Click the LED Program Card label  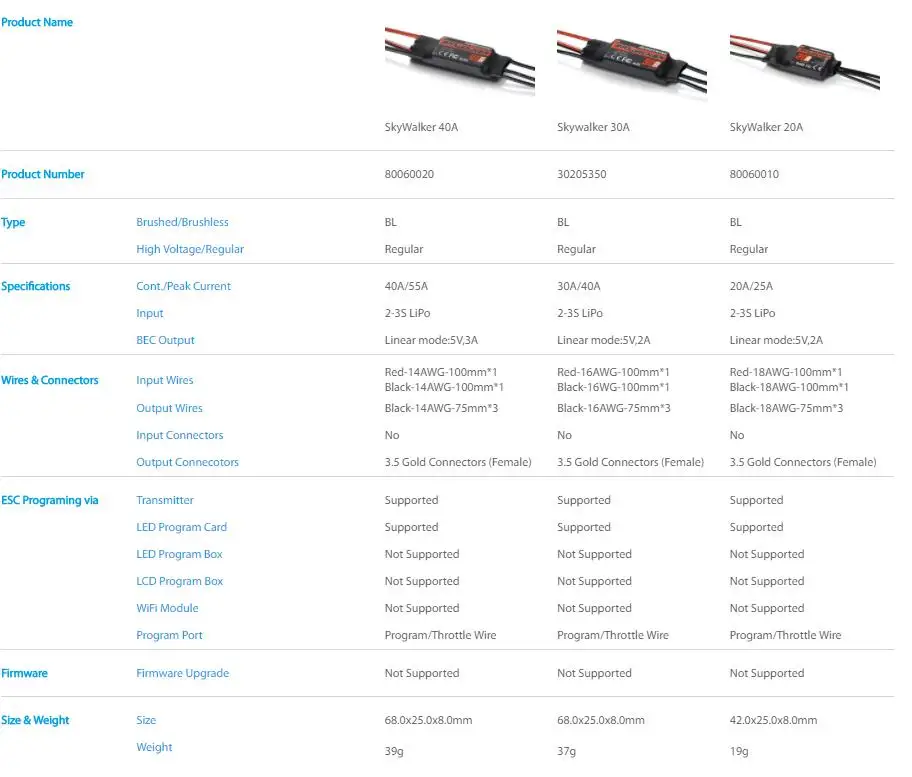(181, 527)
